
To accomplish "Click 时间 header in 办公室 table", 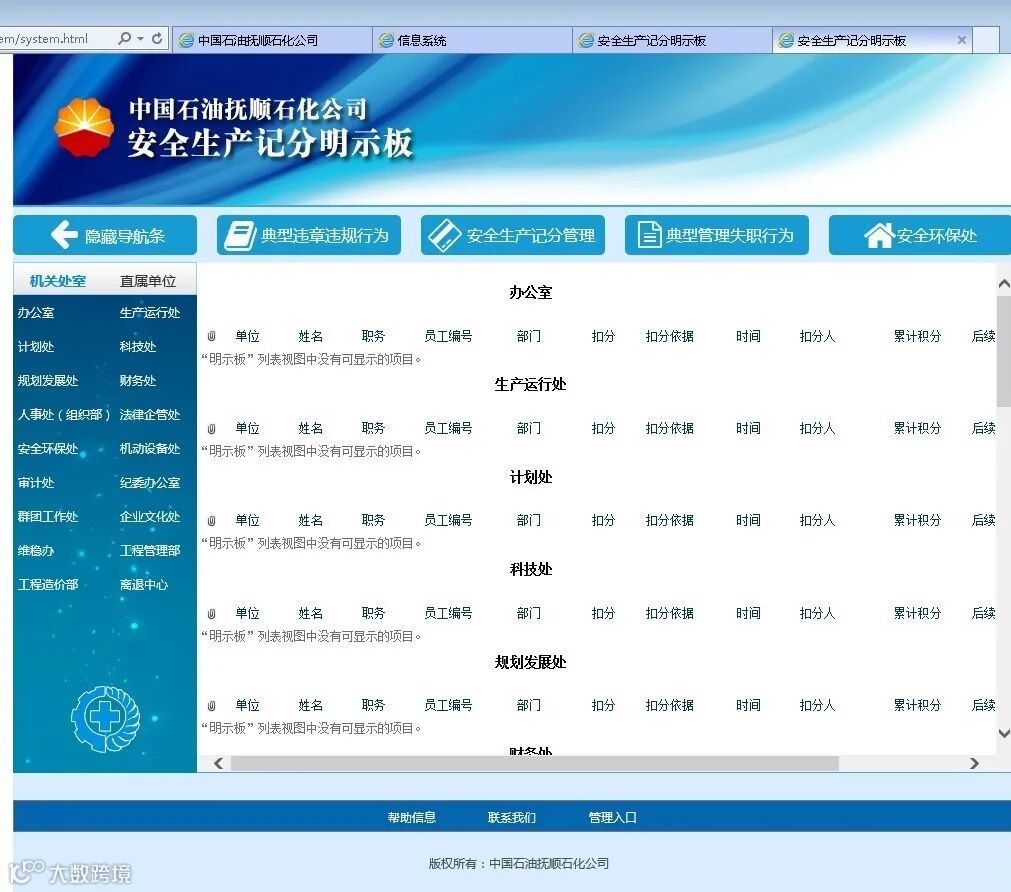I will click(749, 336).
